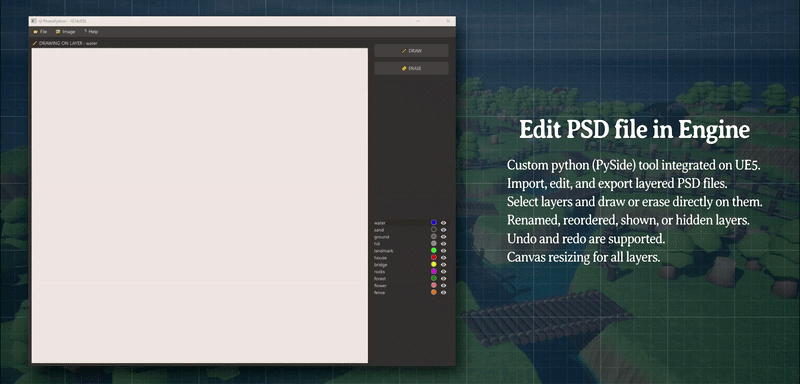Toggle the rocks layer eye icon

(444, 272)
